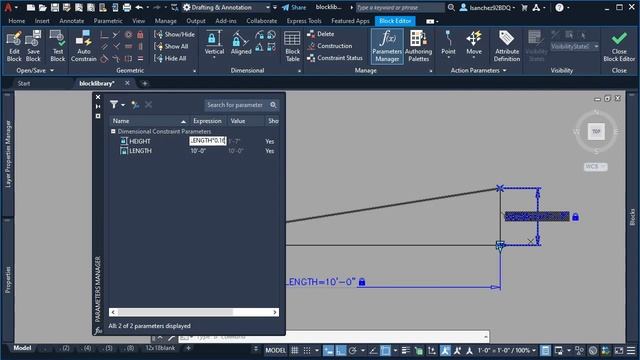This screenshot has height=360, width=640.
Task: Switch to the Start tab
Action: pyautogui.click(x=24, y=83)
